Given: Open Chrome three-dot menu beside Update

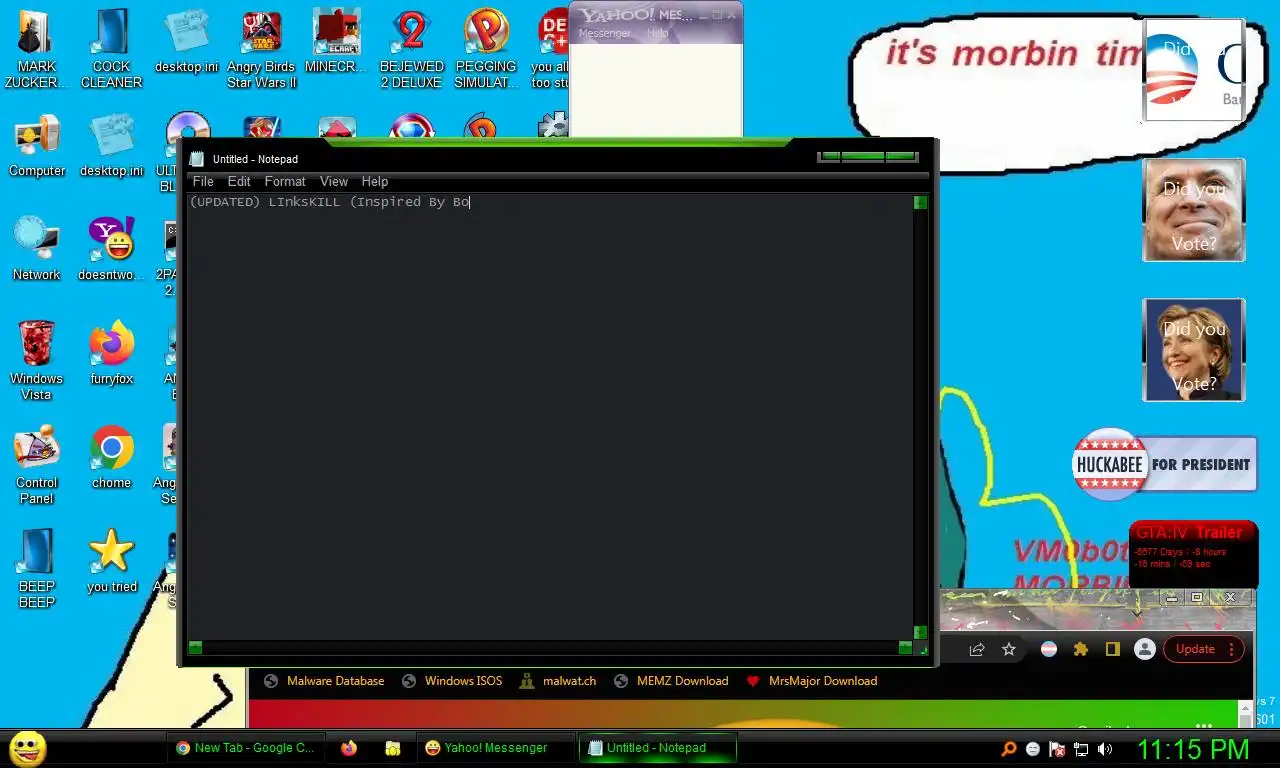Looking at the screenshot, I should [x=1232, y=649].
